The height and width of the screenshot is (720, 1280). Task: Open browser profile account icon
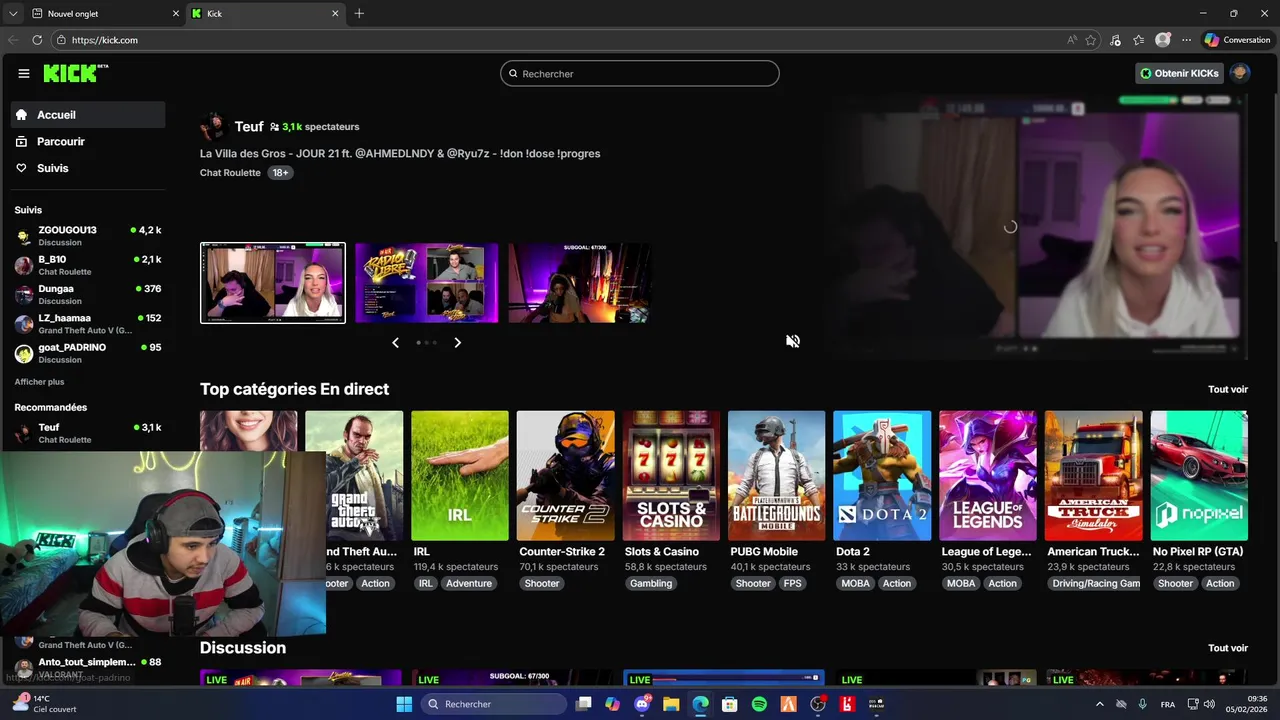[1163, 40]
